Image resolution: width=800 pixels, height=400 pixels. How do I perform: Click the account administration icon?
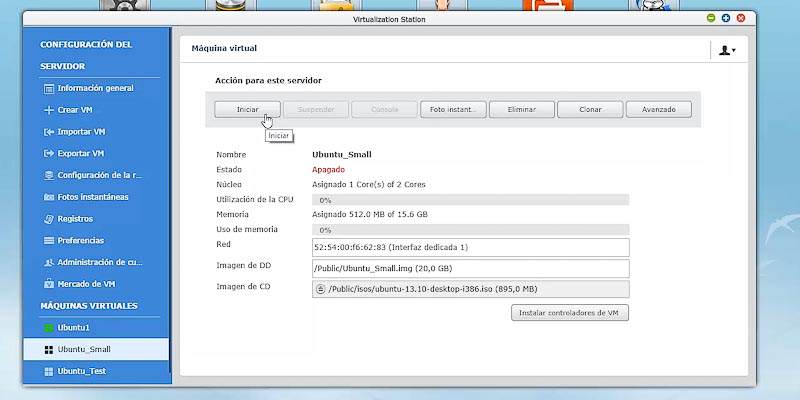point(49,262)
